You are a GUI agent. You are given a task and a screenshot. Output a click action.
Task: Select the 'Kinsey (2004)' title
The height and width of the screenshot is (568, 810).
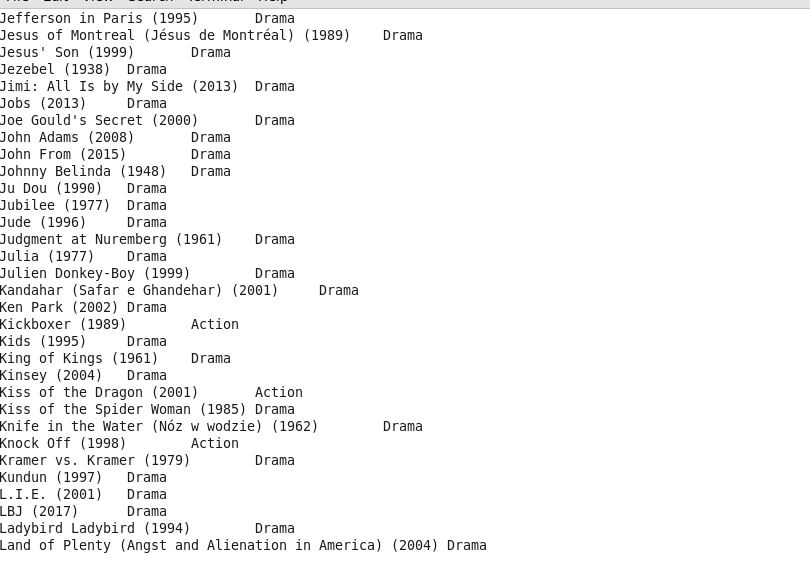(x=51, y=376)
